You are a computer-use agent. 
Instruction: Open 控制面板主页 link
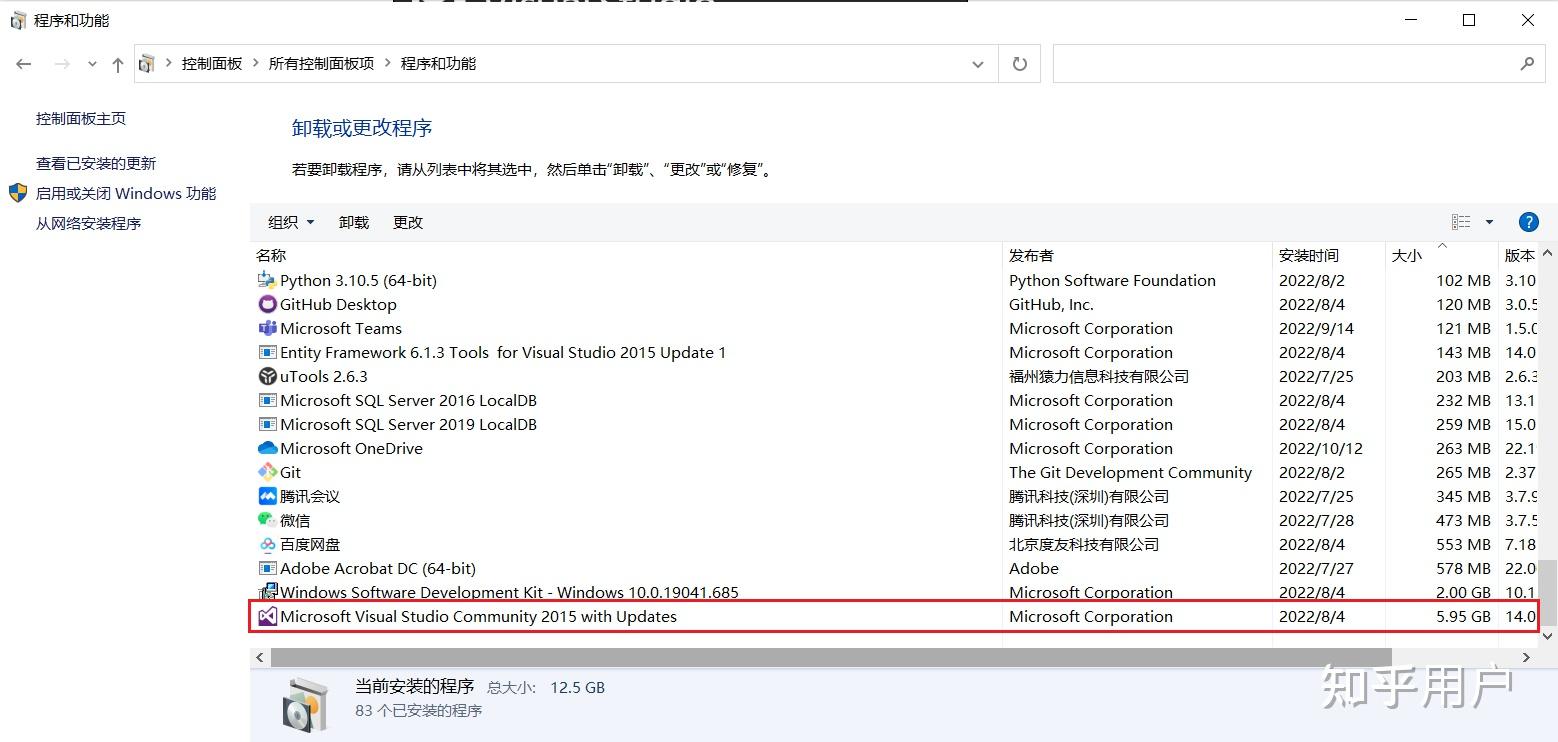pyautogui.click(x=81, y=118)
